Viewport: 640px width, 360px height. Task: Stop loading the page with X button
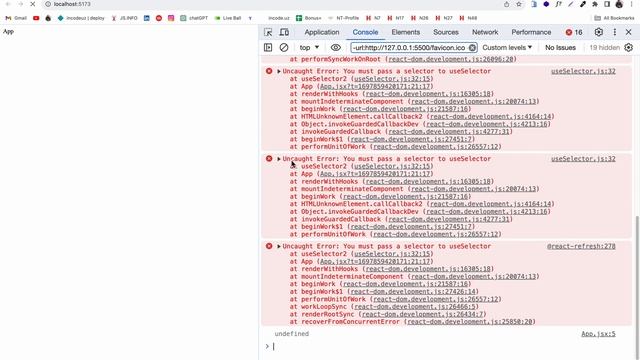(x=33, y=4)
